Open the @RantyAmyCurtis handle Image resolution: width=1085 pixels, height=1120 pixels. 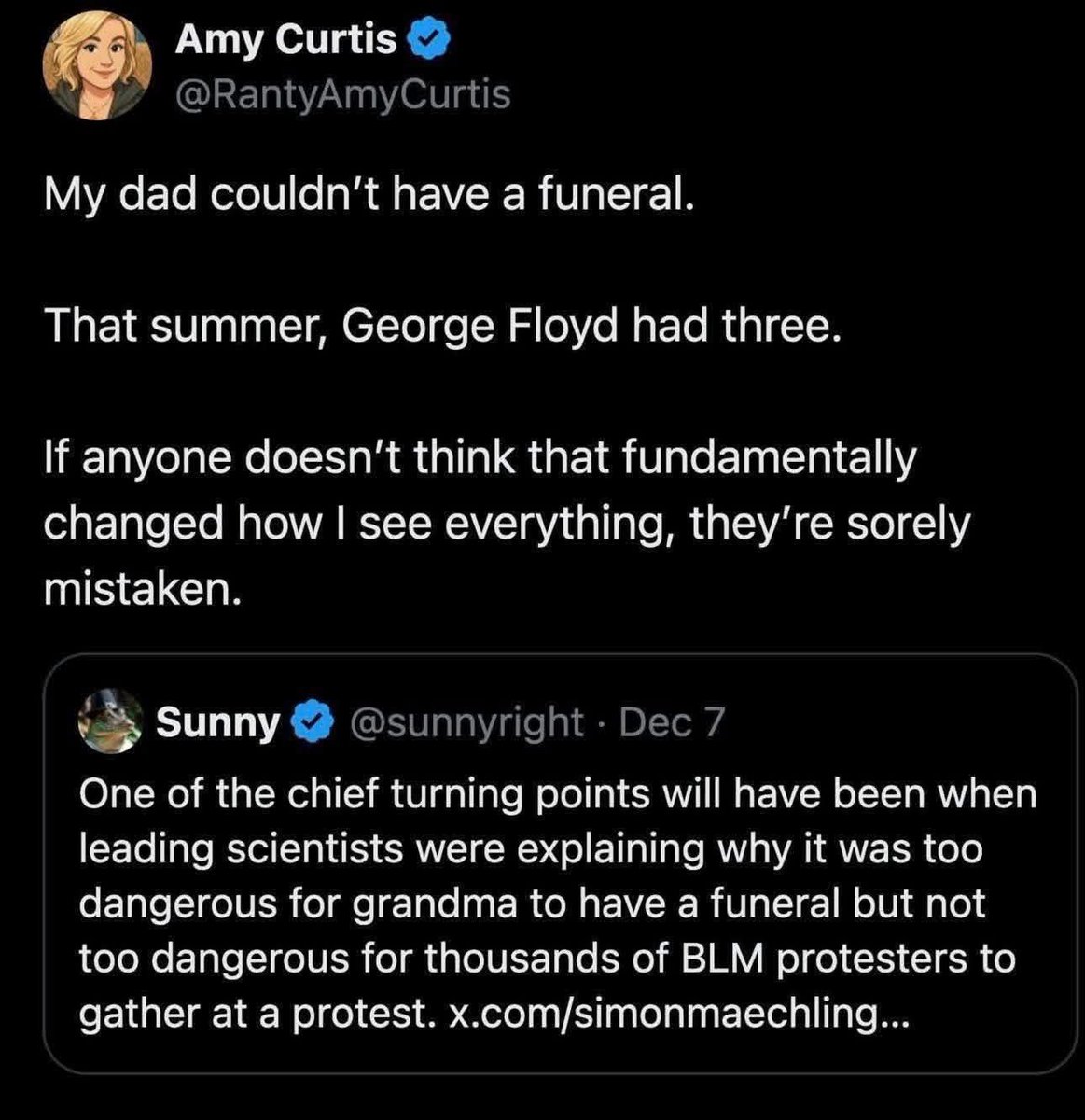click(343, 94)
